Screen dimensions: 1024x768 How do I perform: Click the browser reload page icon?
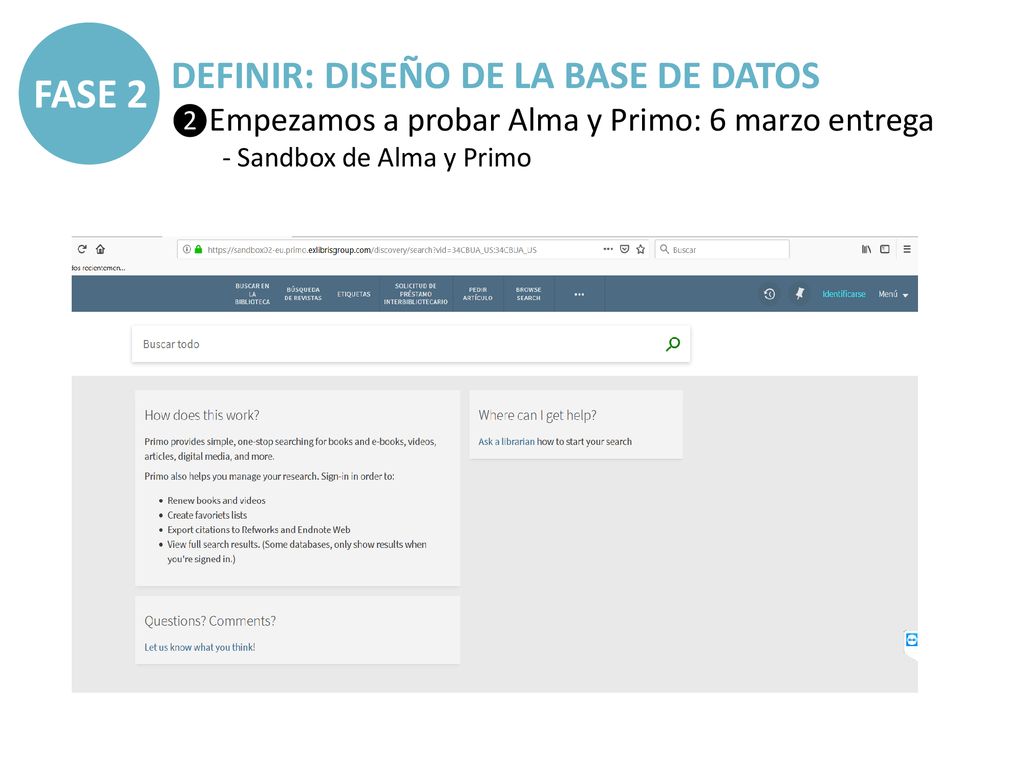pyautogui.click(x=82, y=249)
